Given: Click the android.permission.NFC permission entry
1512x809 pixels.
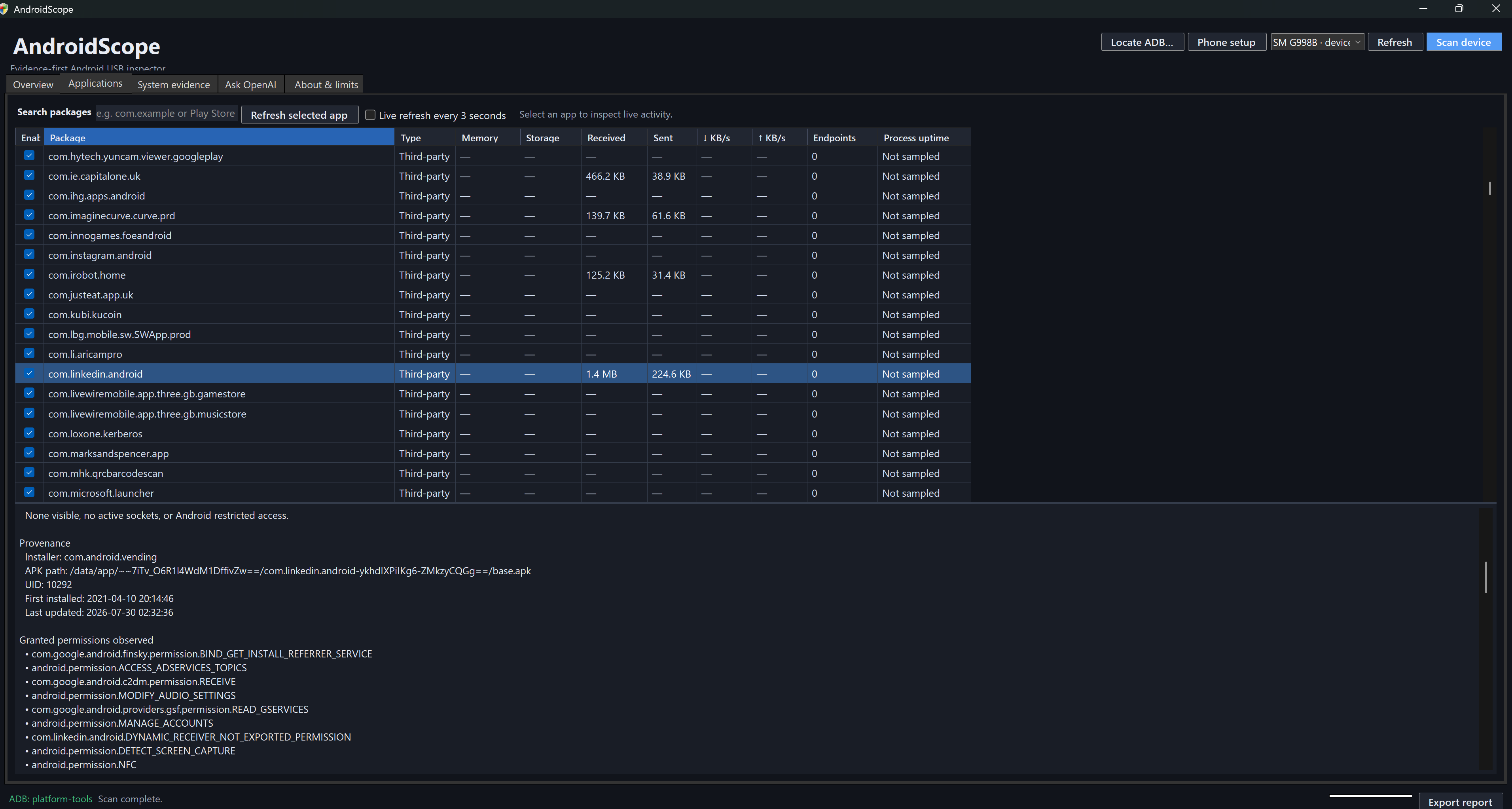Looking at the screenshot, I should pyautogui.click(x=84, y=764).
